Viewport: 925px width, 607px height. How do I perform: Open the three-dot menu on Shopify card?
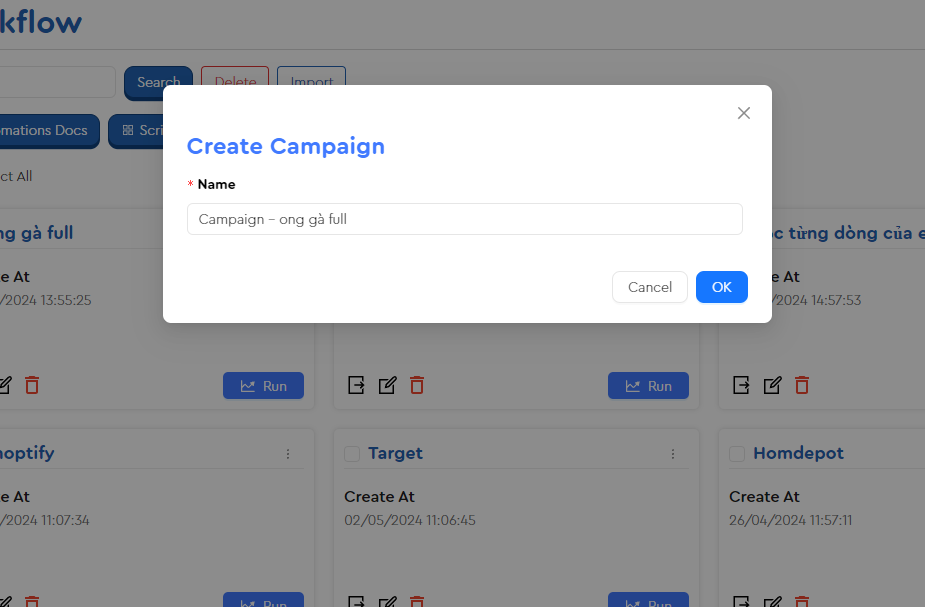pos(288,454)
